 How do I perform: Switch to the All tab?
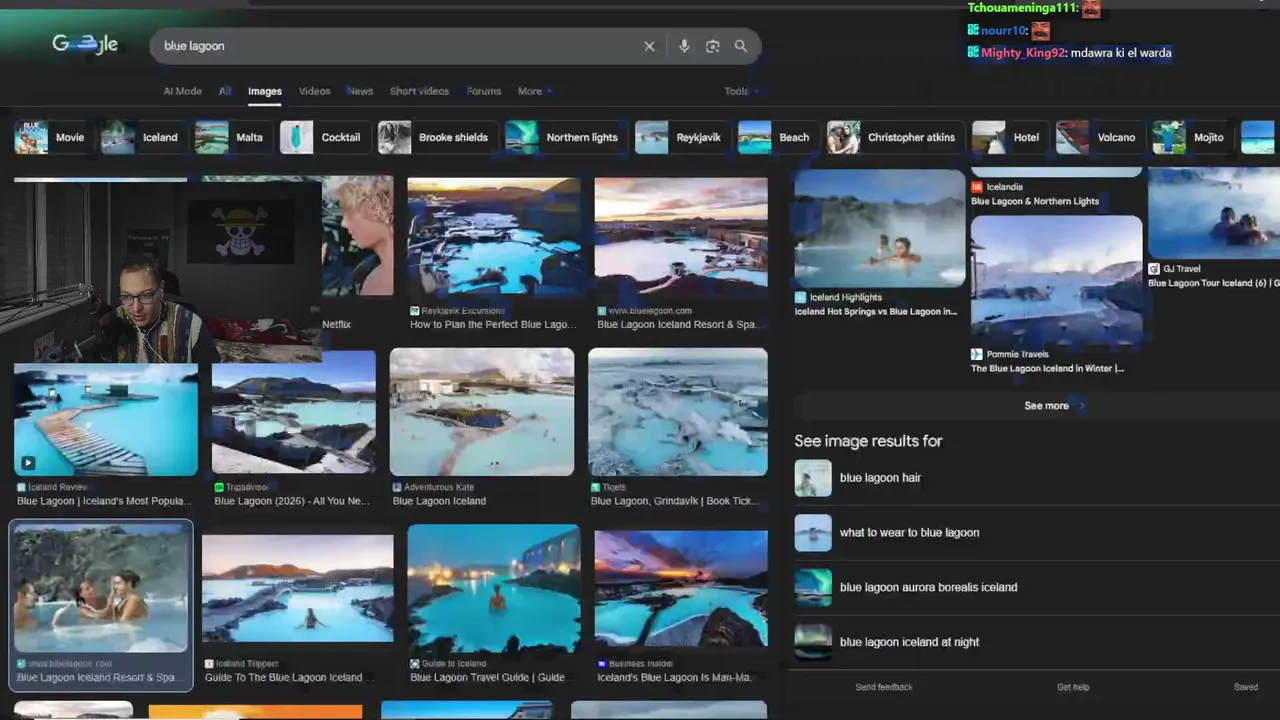point(225,91)
